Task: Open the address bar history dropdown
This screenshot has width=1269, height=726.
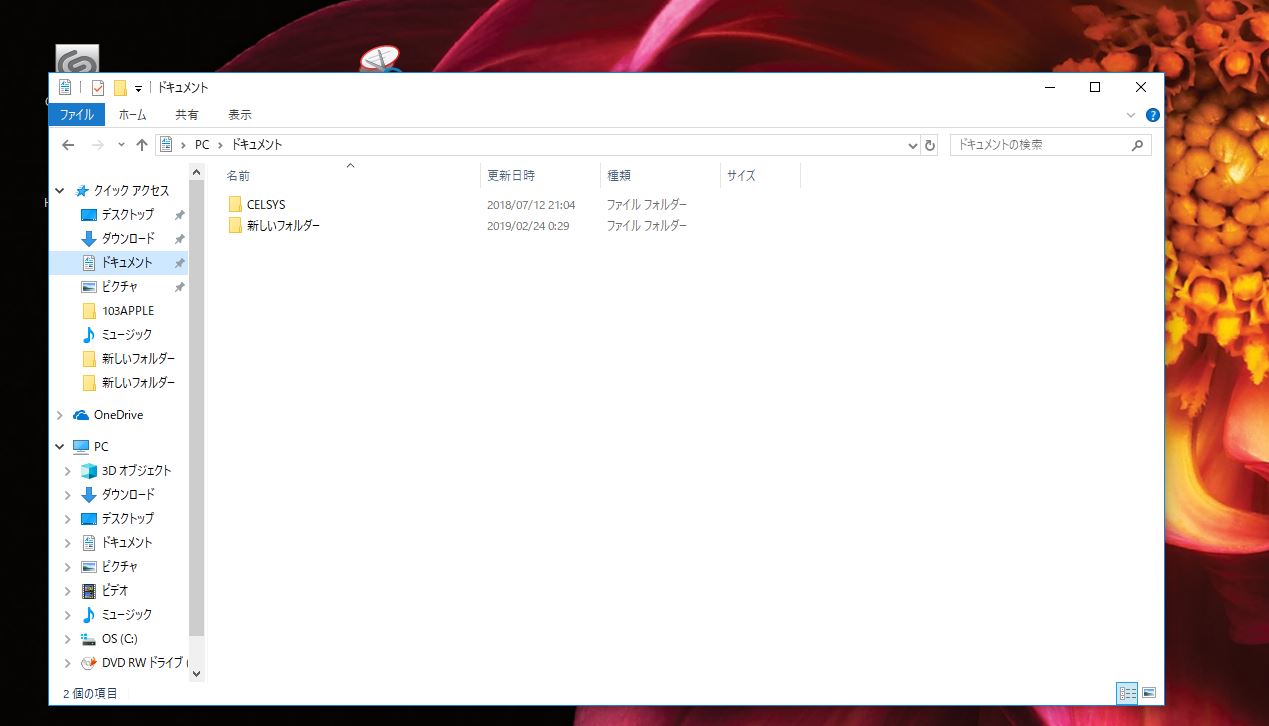Action: pos(912,145)
